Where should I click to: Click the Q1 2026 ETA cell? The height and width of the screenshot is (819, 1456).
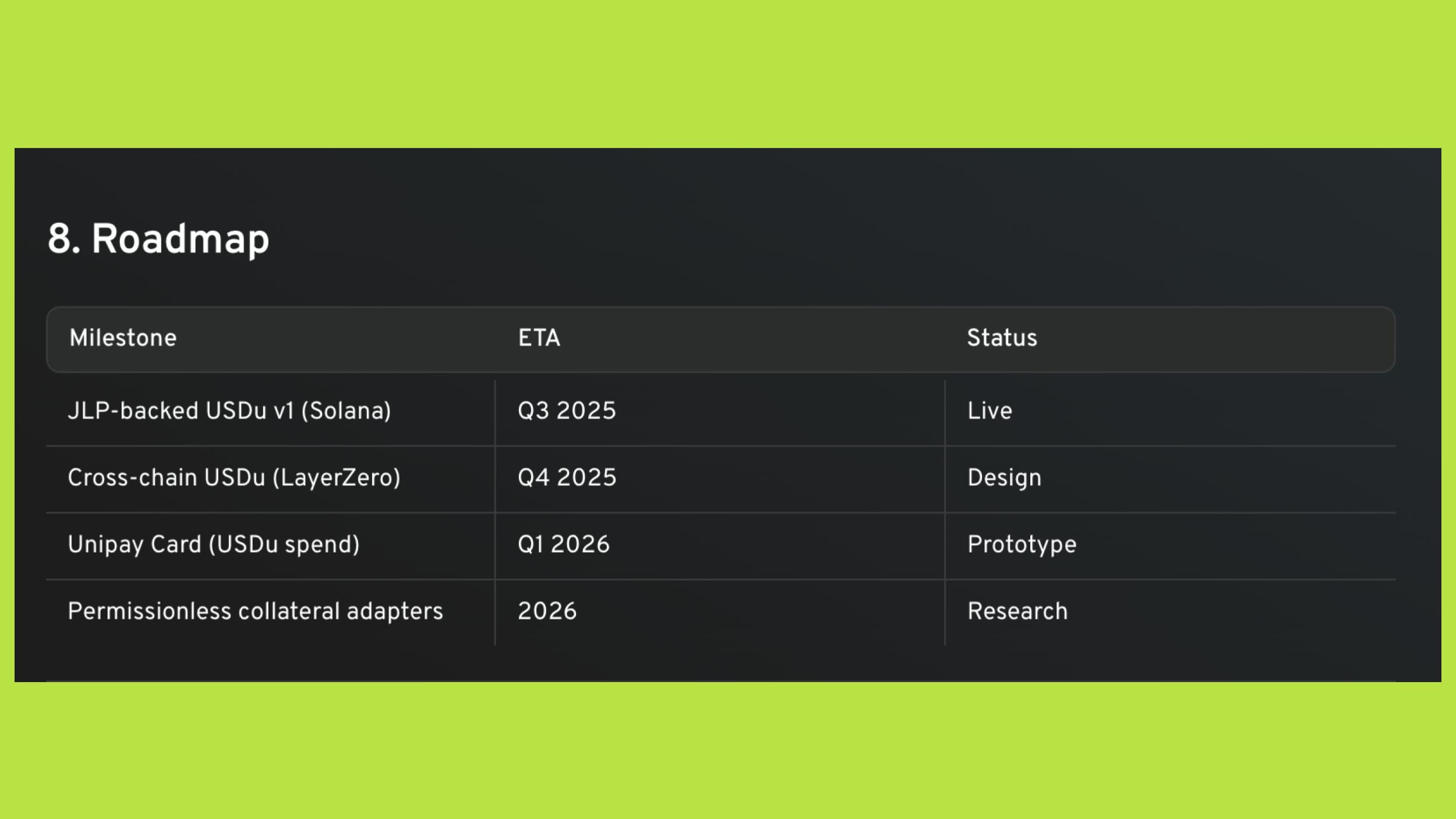563,545
